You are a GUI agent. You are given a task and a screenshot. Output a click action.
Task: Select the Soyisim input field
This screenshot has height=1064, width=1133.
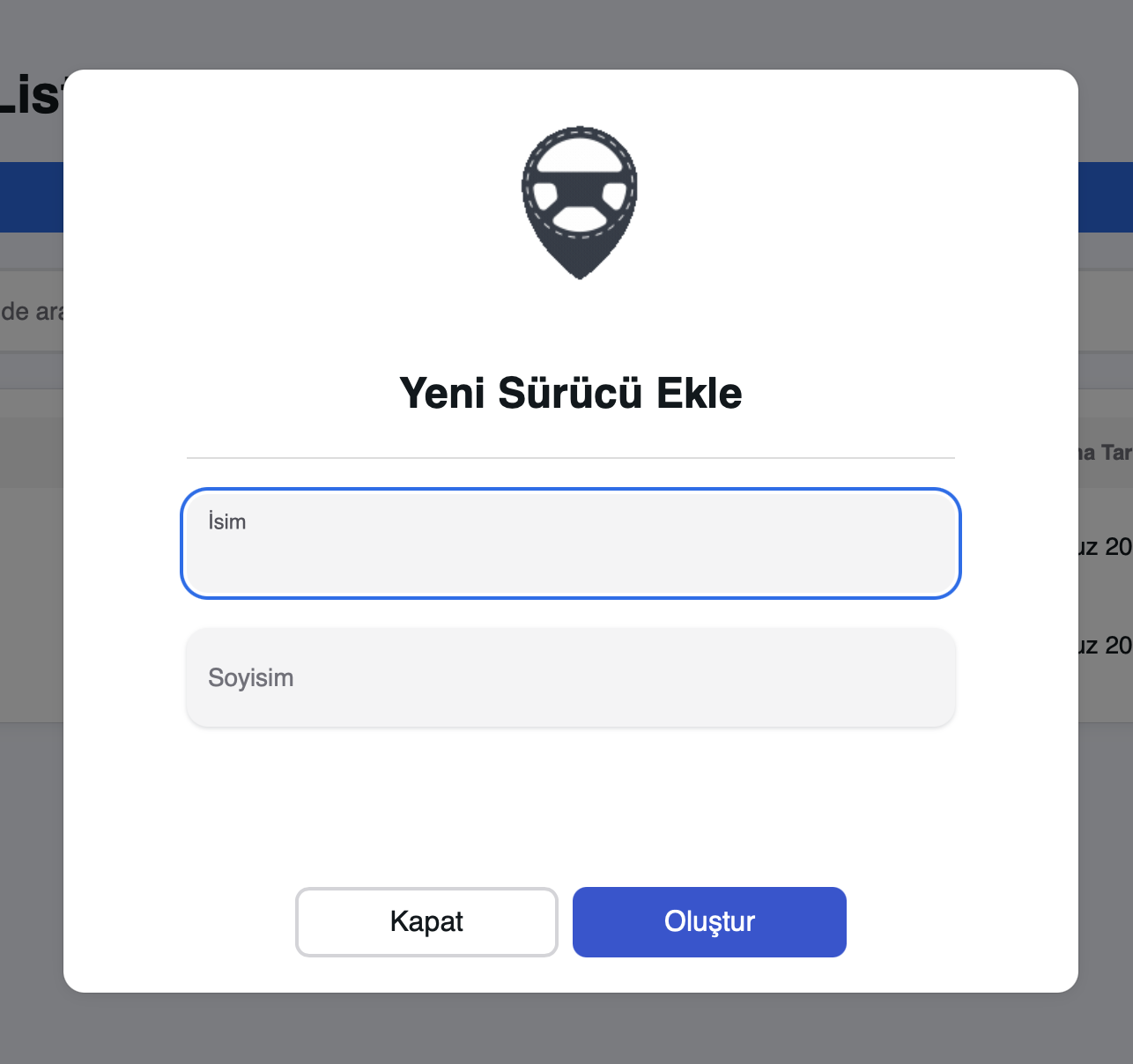click(x=571, y=677)
